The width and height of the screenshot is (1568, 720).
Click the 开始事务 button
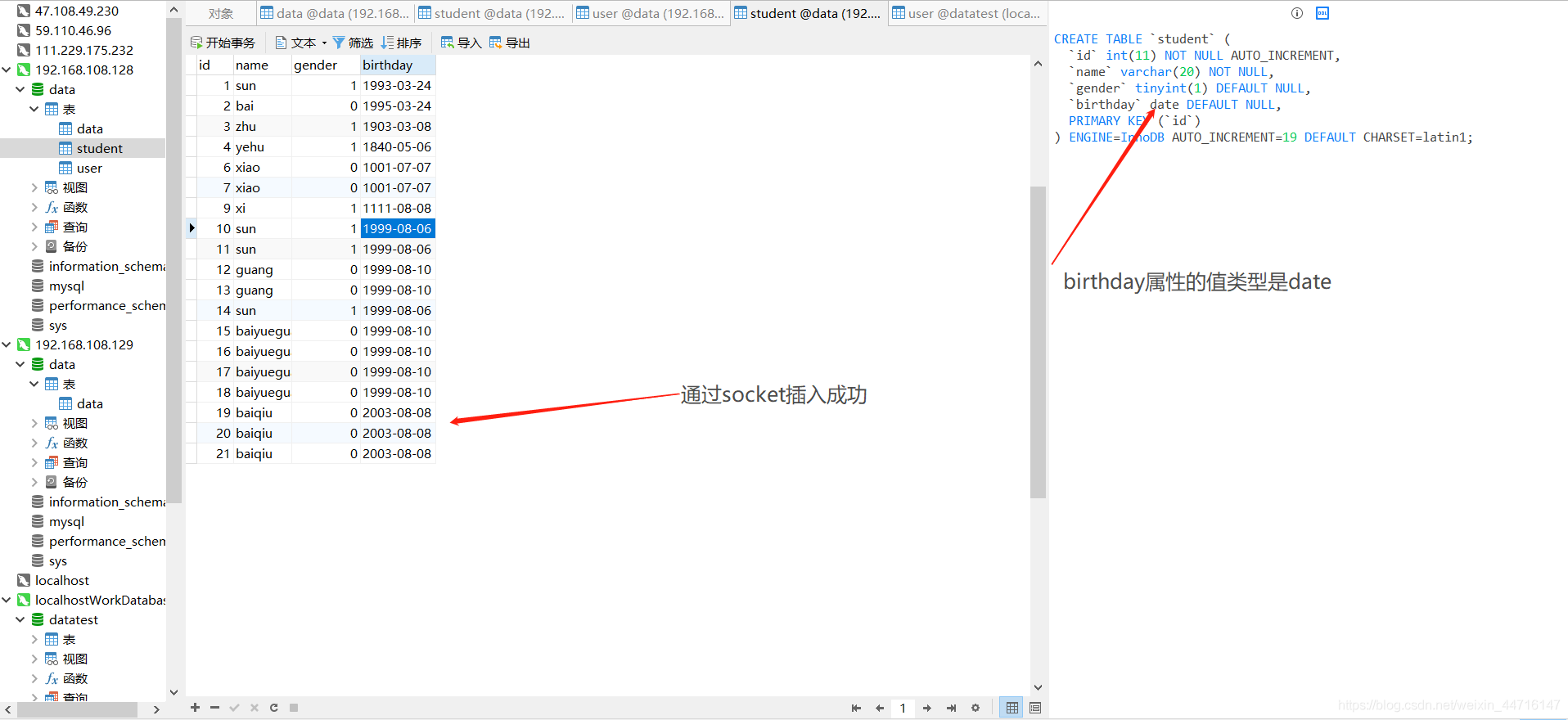[223, 43]
